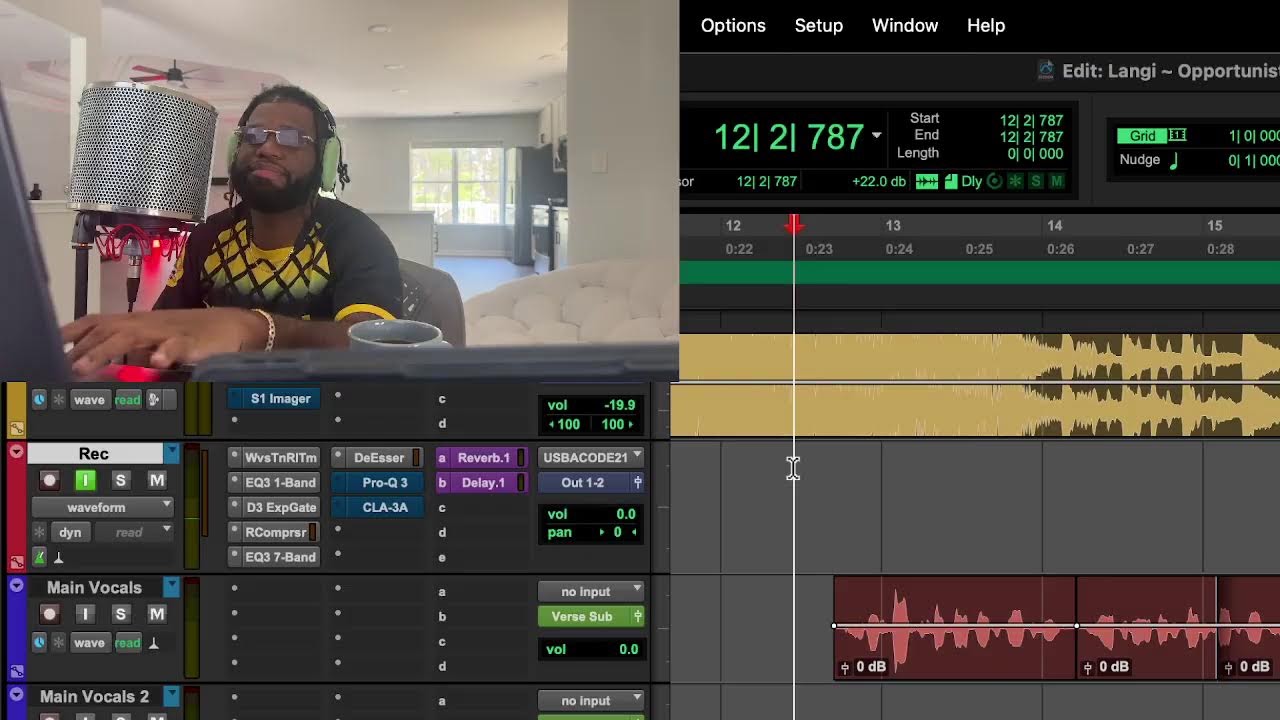
Task: Adjust the vol 0.0 value on Rec track
Action: click(625, 514)
